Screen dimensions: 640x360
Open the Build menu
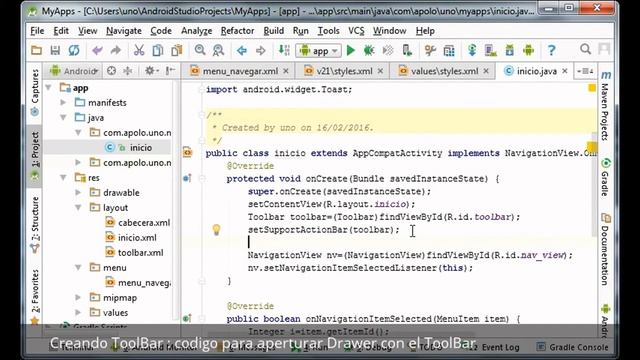click(x=273, y=31)
